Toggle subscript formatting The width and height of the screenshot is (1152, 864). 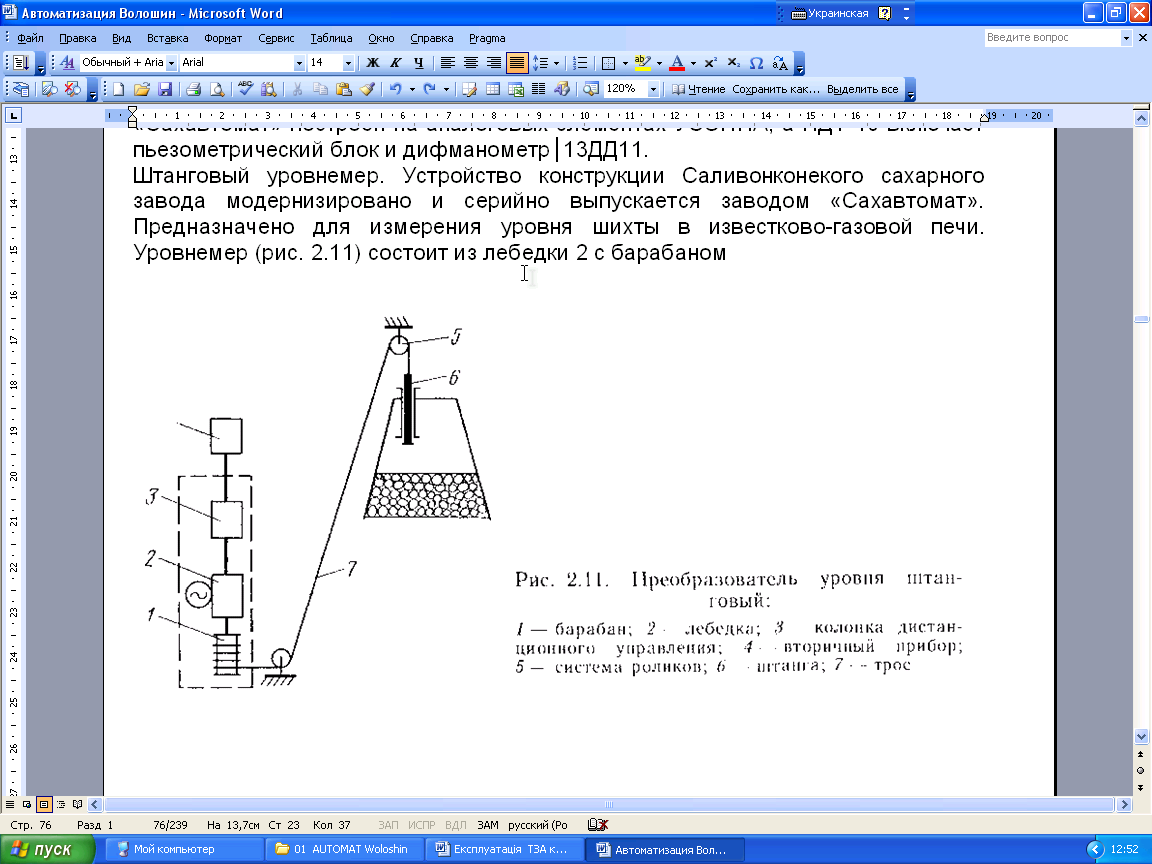733,63
